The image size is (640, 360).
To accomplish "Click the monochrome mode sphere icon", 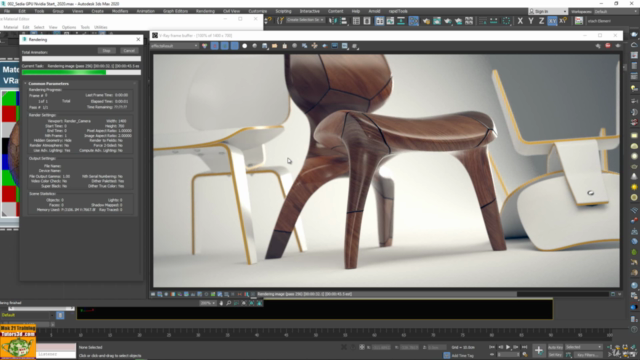I will point(255,46).
